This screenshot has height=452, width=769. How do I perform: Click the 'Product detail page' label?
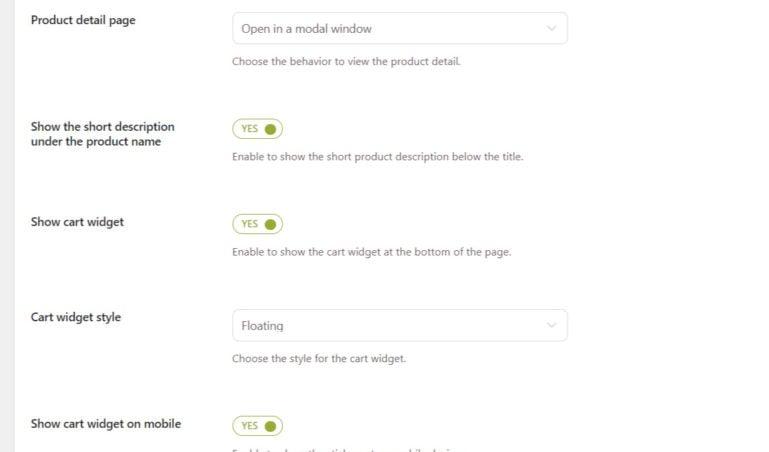click(x=83, y=21)
